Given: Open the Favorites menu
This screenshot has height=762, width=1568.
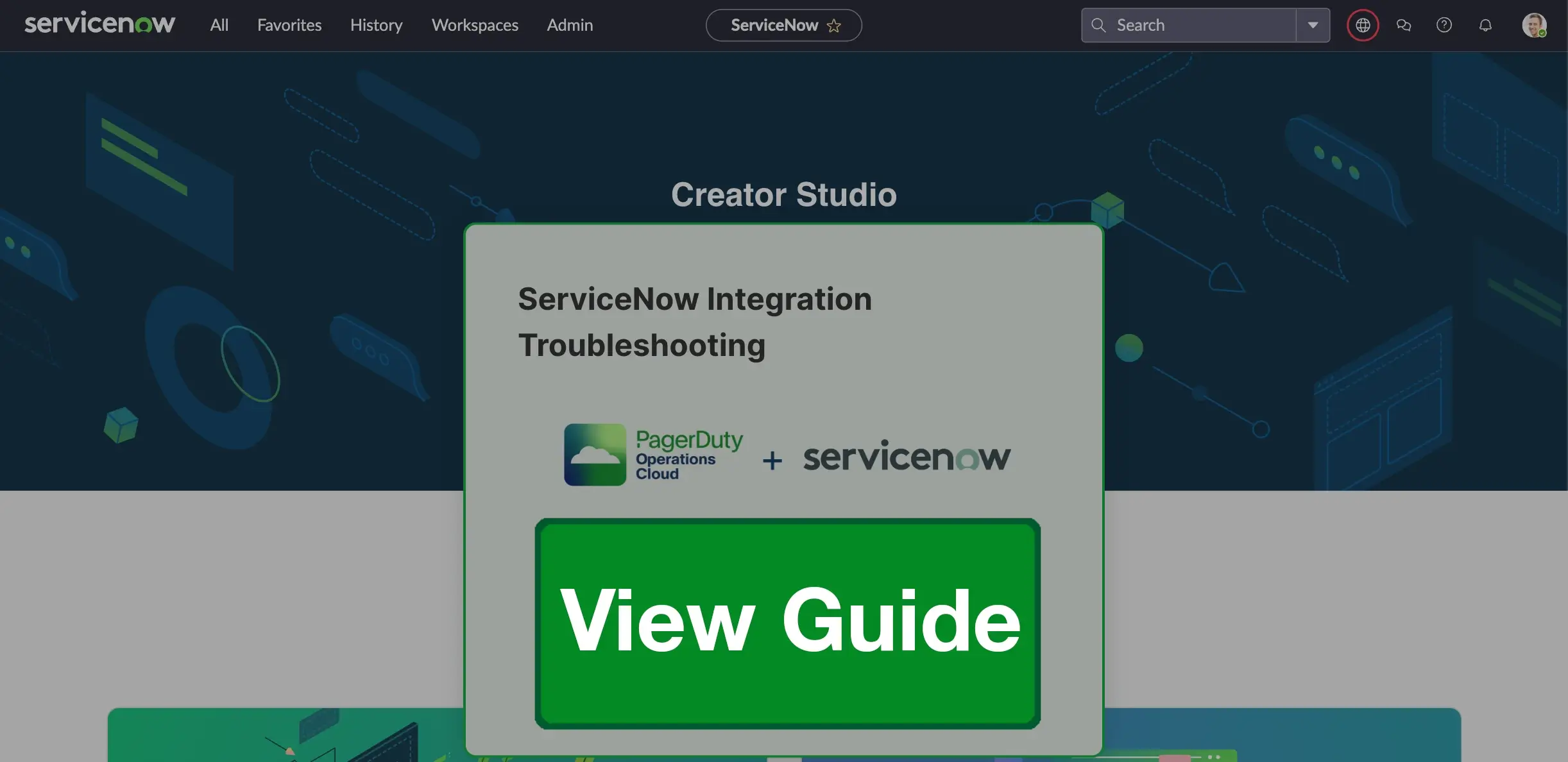Looking at the screenshot, I should tap(289, 25).
